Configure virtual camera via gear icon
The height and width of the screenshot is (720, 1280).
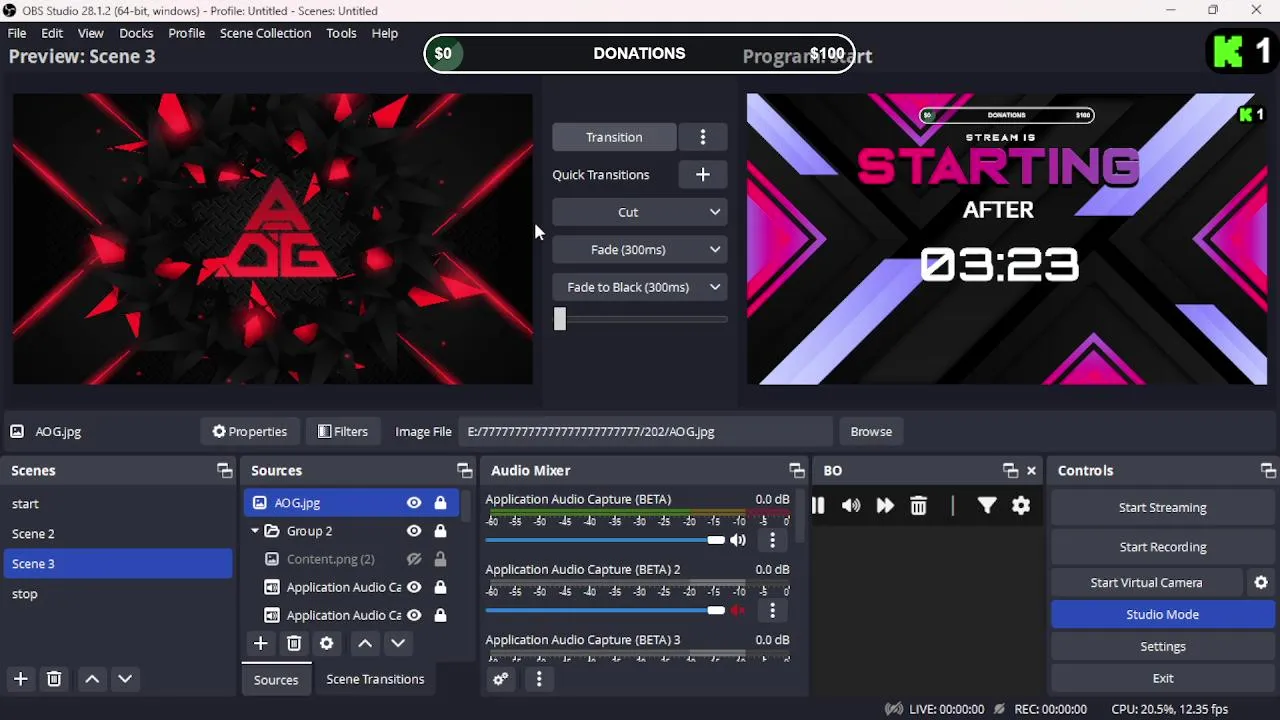[x=1261, y=582]
